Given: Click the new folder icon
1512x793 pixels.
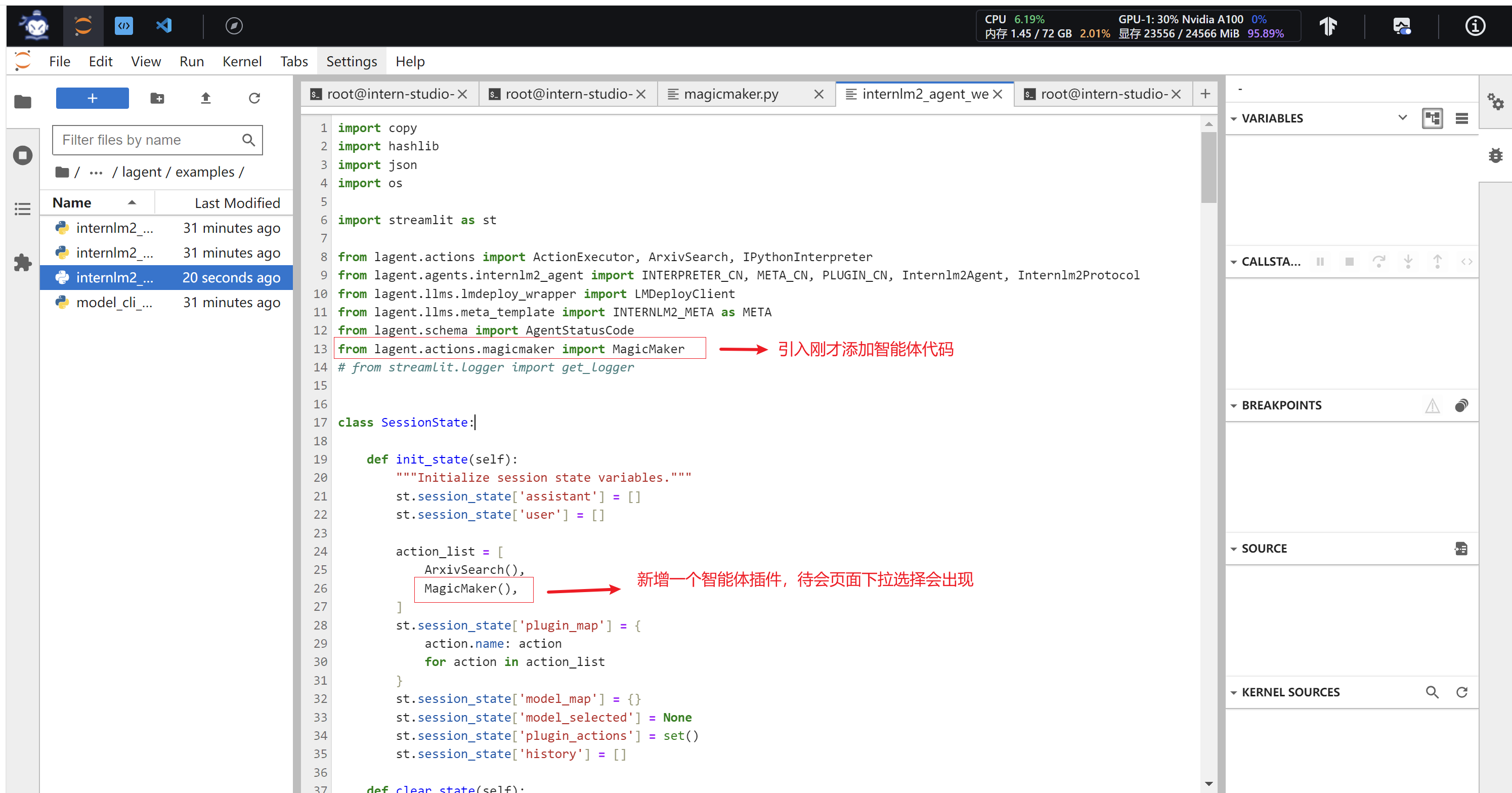Looking at the screenshot, I should click(x=157, y=98).
